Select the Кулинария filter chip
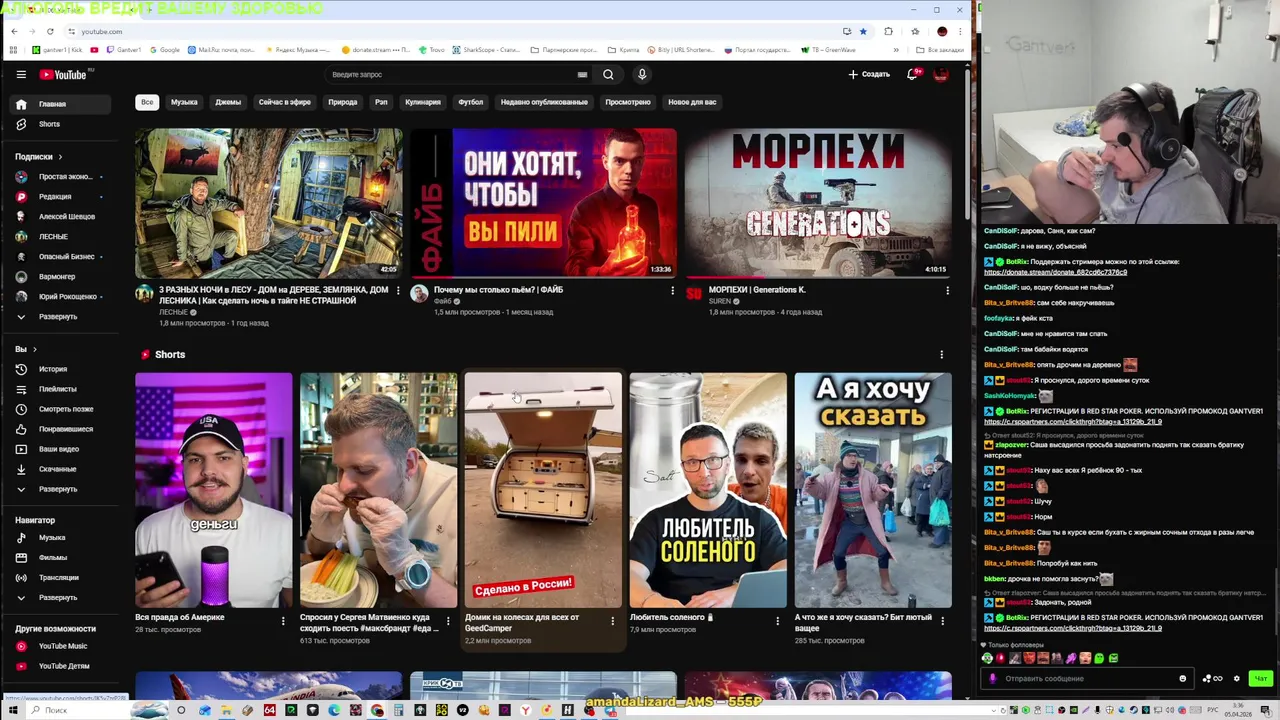Viewport: 1280px width, 720px height. click(x=423, y=102)
